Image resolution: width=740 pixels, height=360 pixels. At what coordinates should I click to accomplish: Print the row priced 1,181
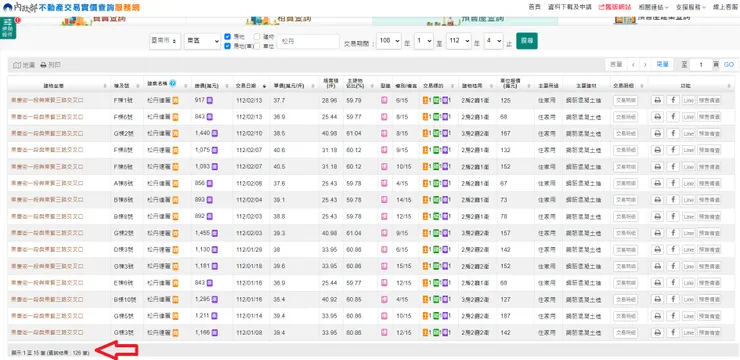click(657, 266)
